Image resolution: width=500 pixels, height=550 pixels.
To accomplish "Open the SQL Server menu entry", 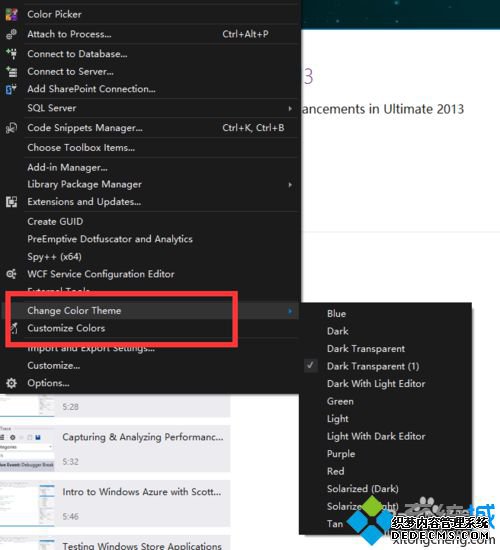I will pyautogui.click(x=52, y=108).
